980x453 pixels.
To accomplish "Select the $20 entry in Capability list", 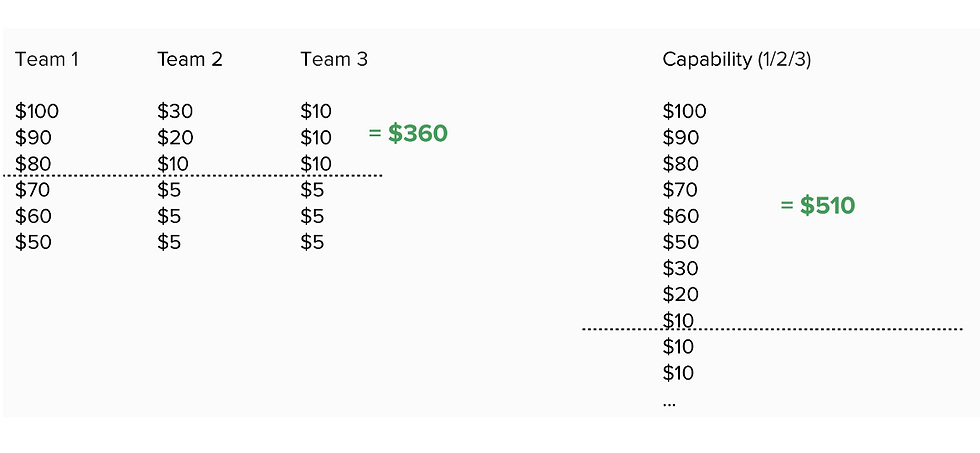I will pos(681,294).
